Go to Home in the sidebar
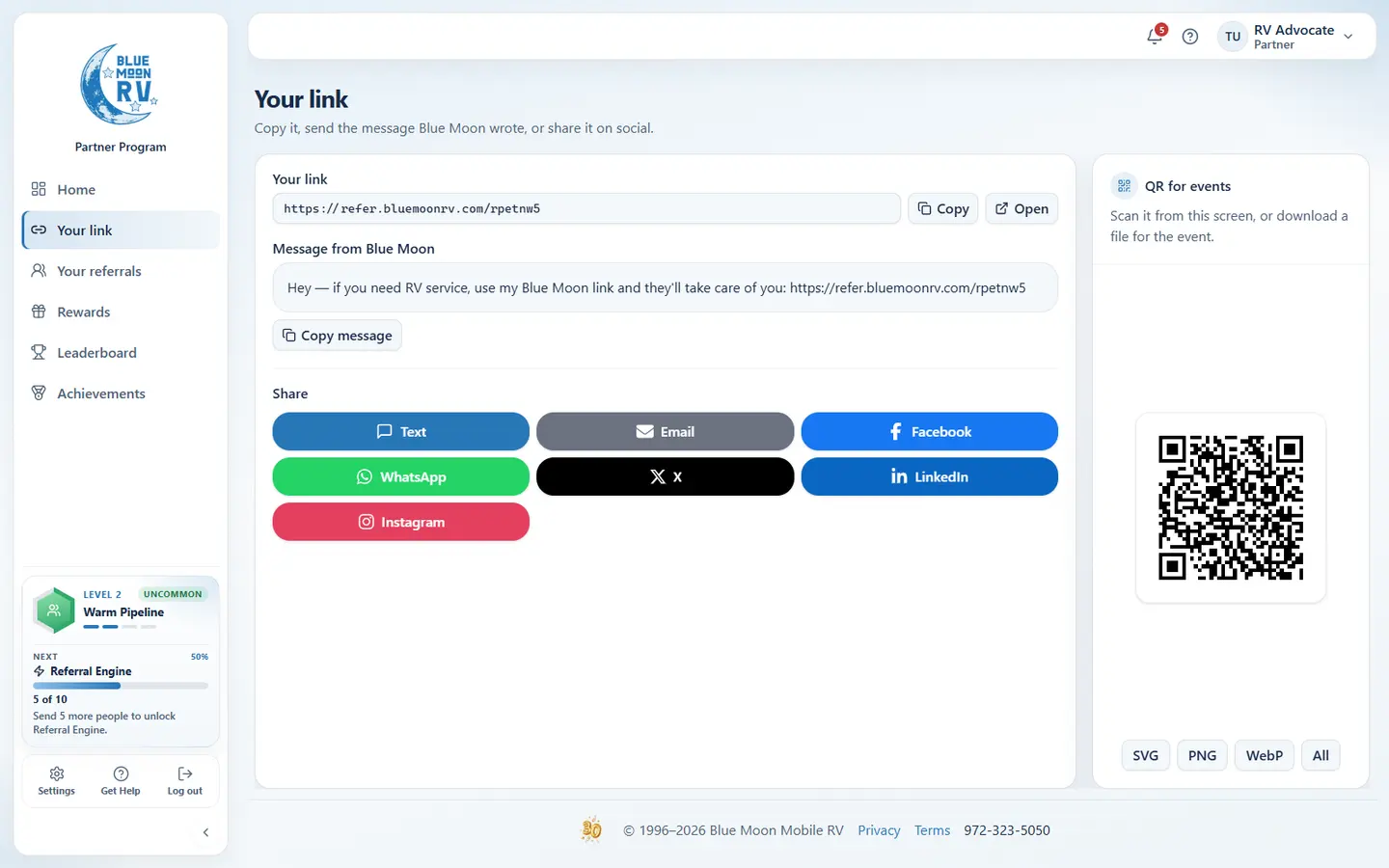The width and height of the screenshot is (1389, 868). [121, 190]
